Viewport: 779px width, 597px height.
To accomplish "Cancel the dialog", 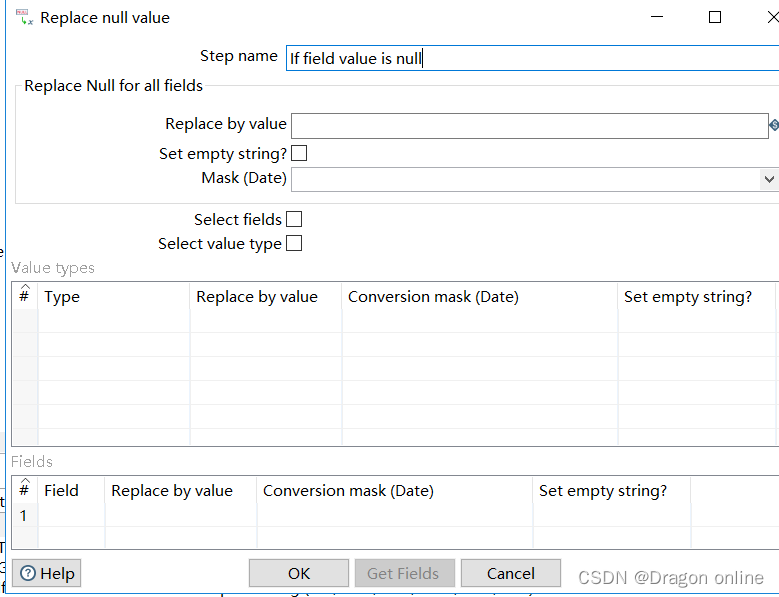I will tap(511, 573).
